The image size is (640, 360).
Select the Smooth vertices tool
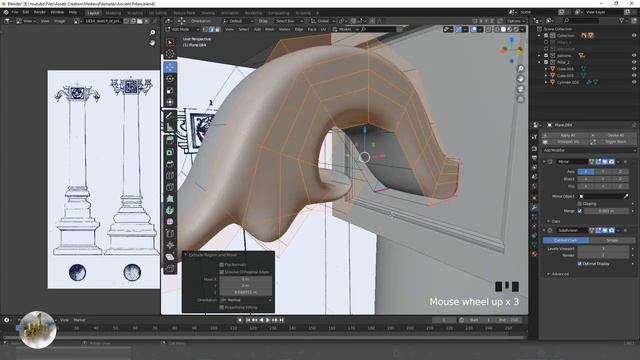click(170, 222)
